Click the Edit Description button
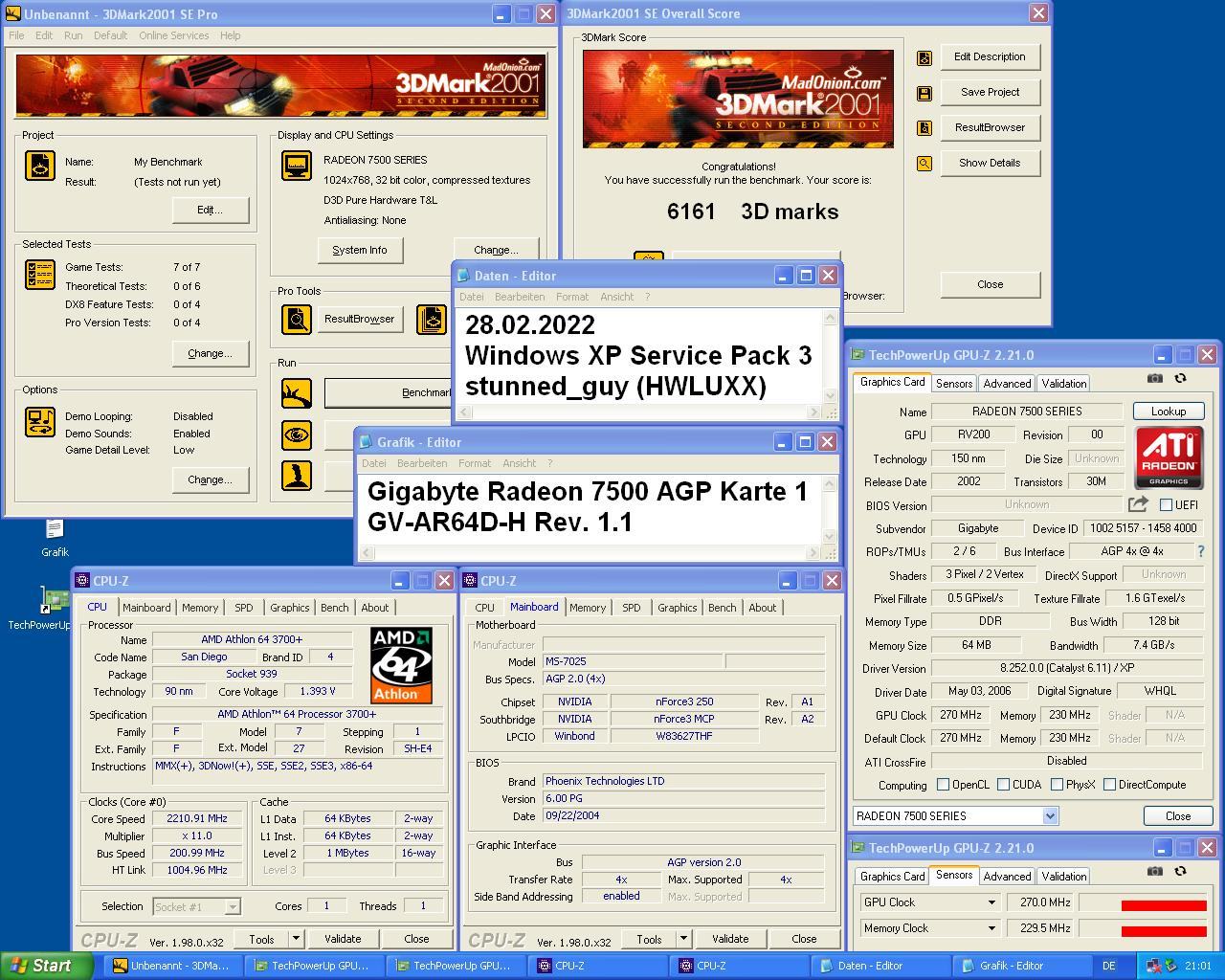The height and width of the screenshot is (980, 1225). click(x=990, y=56)
